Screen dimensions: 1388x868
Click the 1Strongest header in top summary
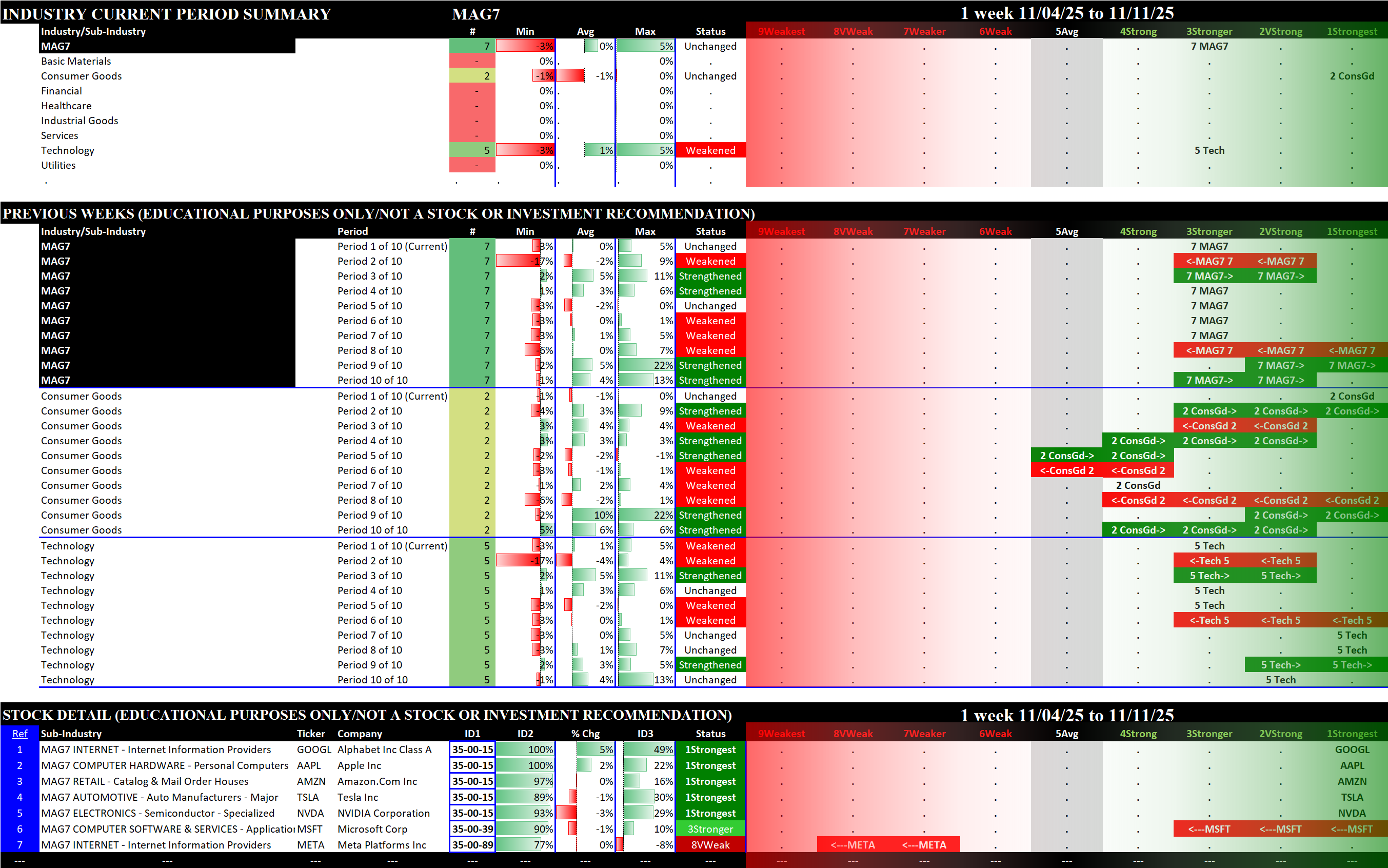pyautogui.click(x=1351, y=32)
